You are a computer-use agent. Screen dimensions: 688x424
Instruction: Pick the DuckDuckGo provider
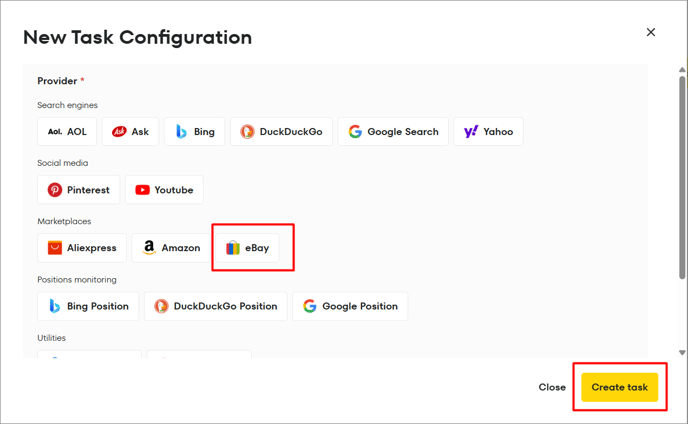281,132
